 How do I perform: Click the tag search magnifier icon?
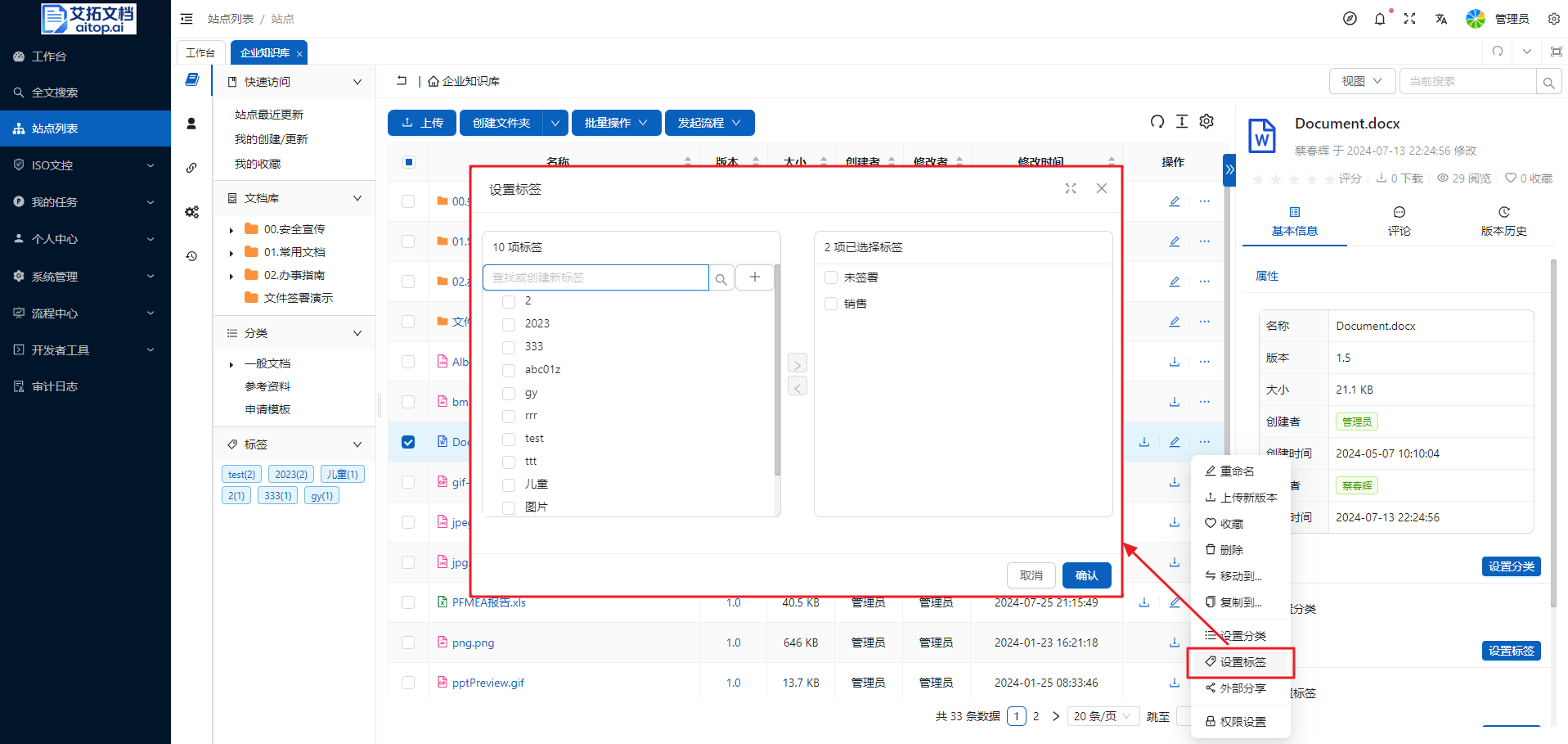point(721,278)
